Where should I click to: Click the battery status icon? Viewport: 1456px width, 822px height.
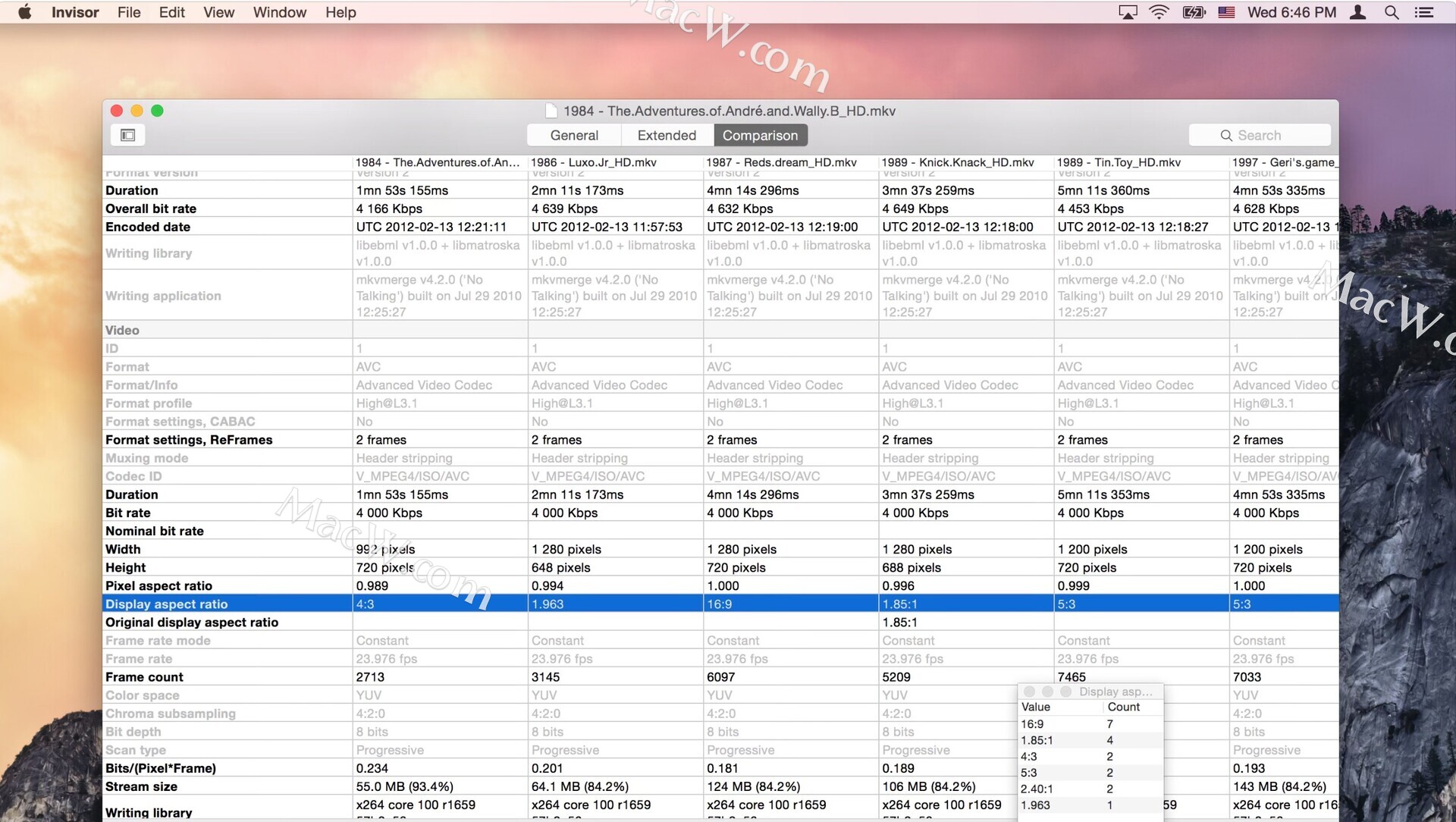point(1194,12)
